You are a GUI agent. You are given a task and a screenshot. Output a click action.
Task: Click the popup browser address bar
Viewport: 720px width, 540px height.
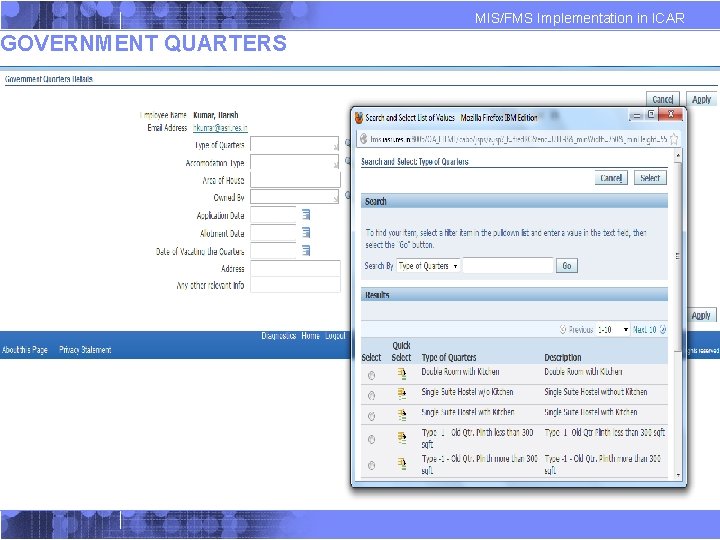(518, 139)
